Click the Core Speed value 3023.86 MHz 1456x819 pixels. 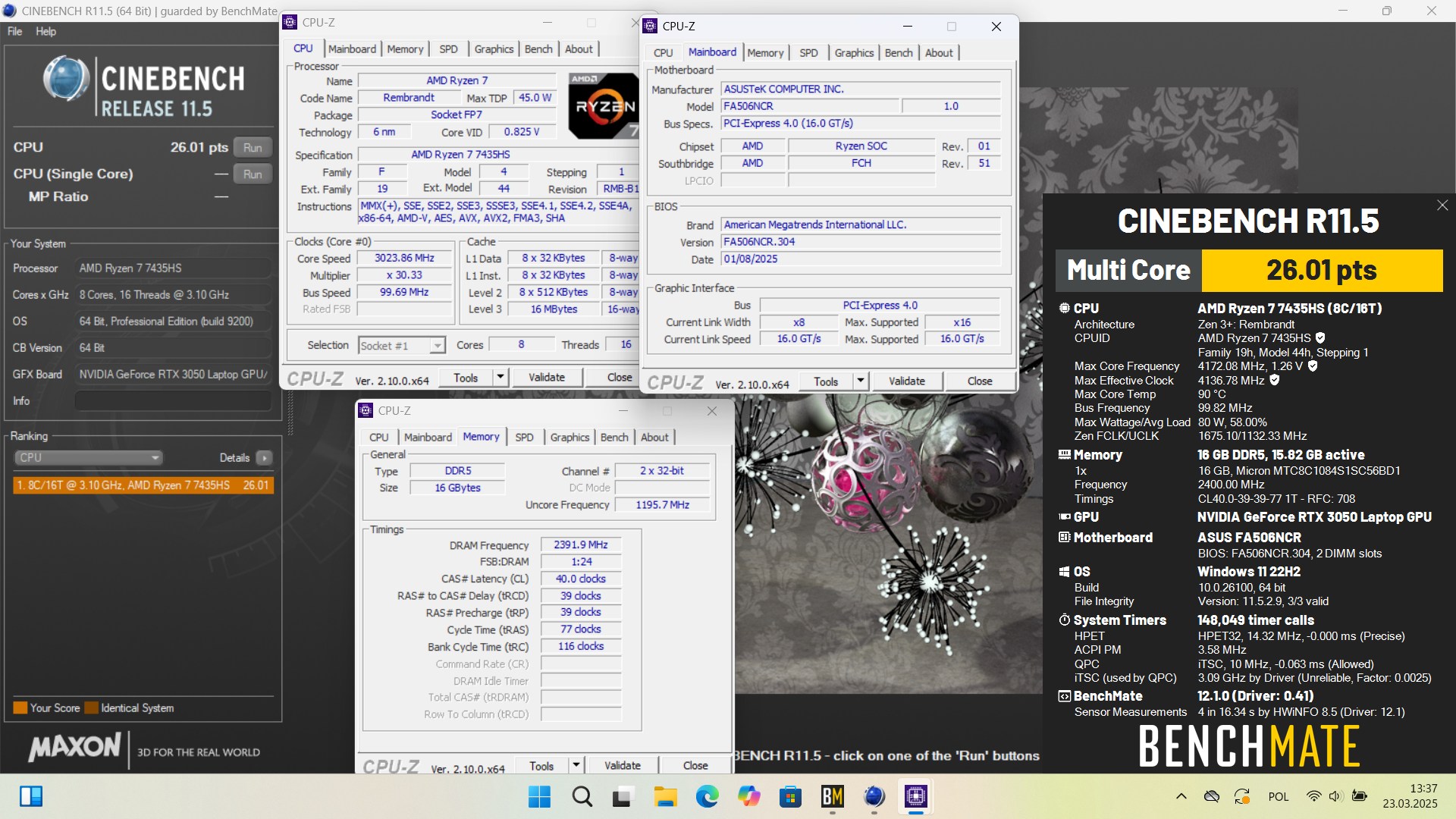pos(404,258)
